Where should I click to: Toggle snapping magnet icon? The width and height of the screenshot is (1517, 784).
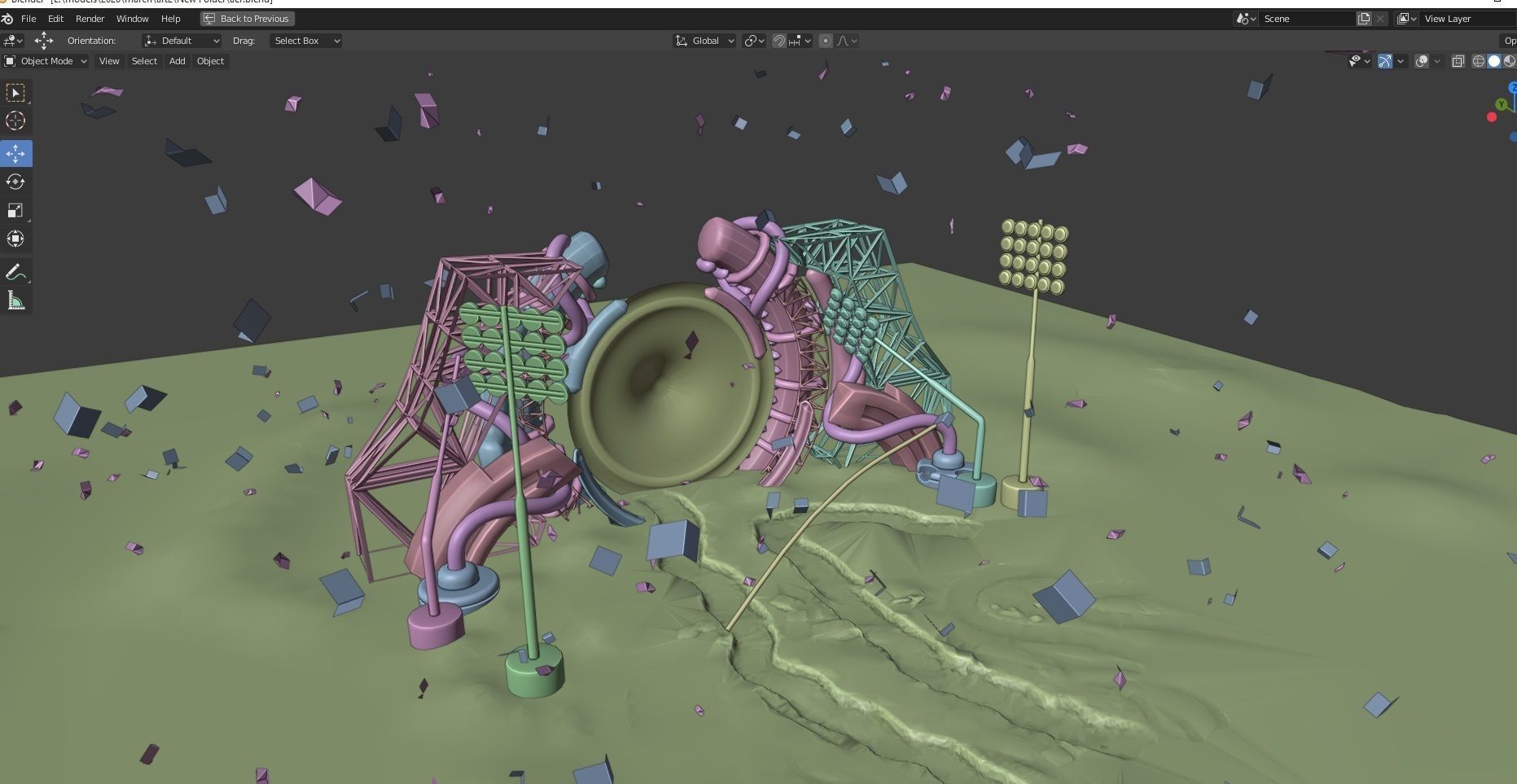(x=779, y=41)
